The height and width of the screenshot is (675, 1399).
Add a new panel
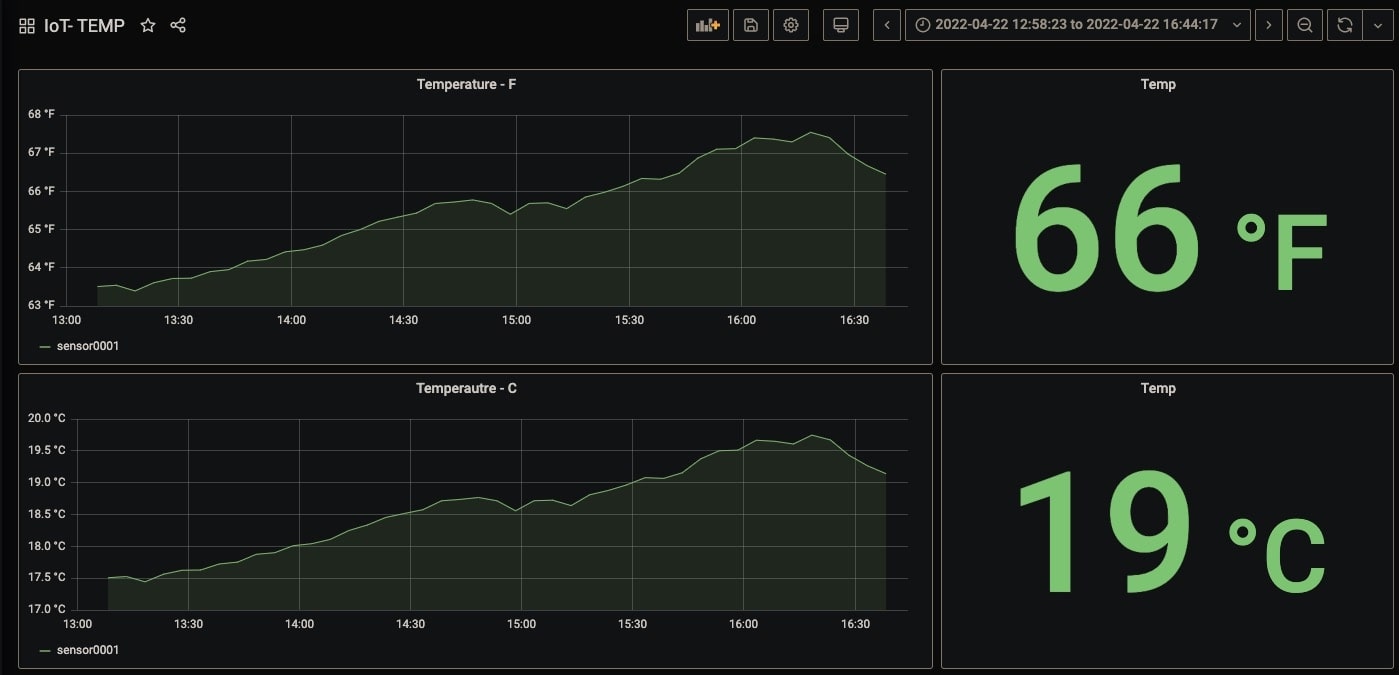click(x=708, y=25)
